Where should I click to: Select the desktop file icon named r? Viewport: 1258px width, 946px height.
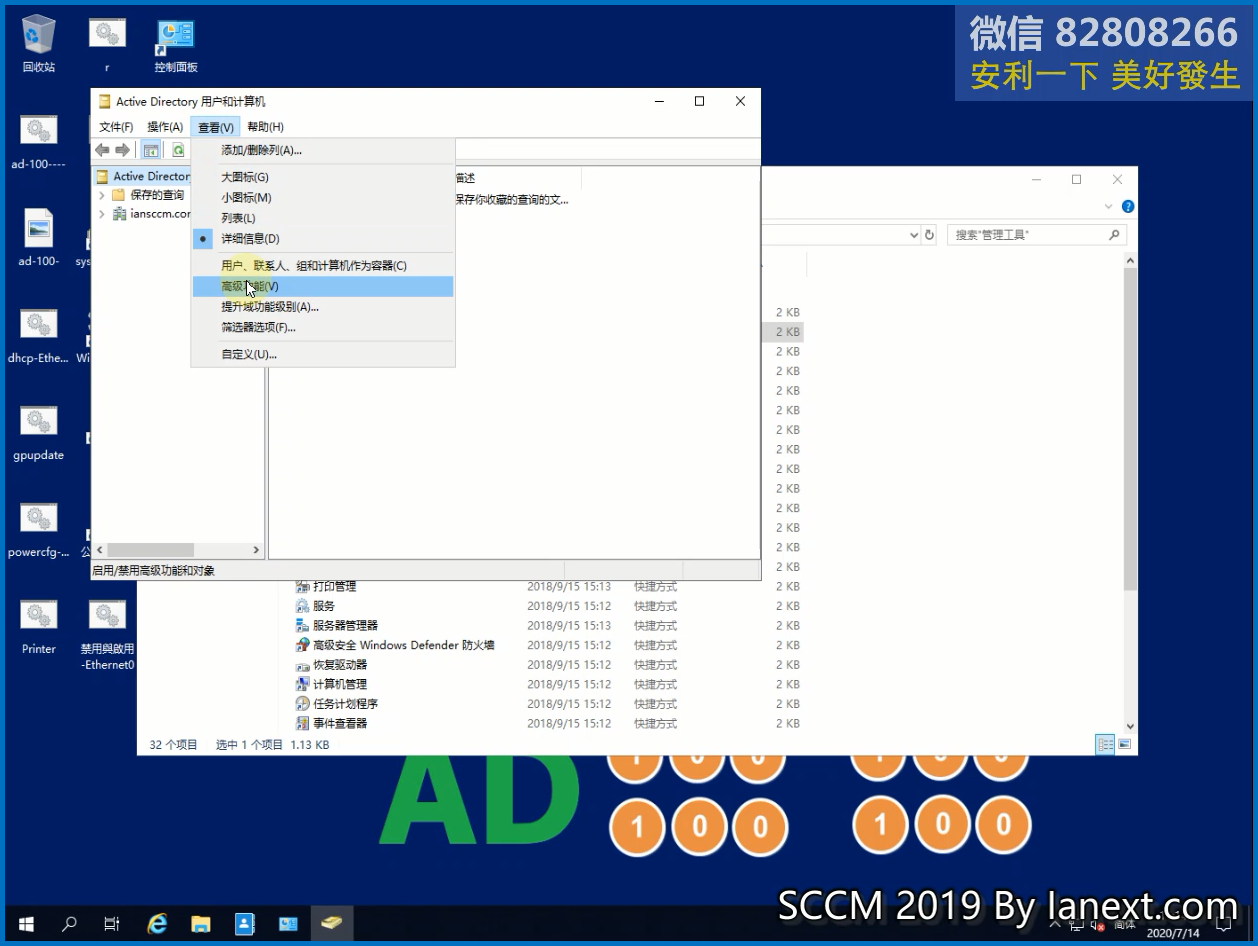point(107,44)
